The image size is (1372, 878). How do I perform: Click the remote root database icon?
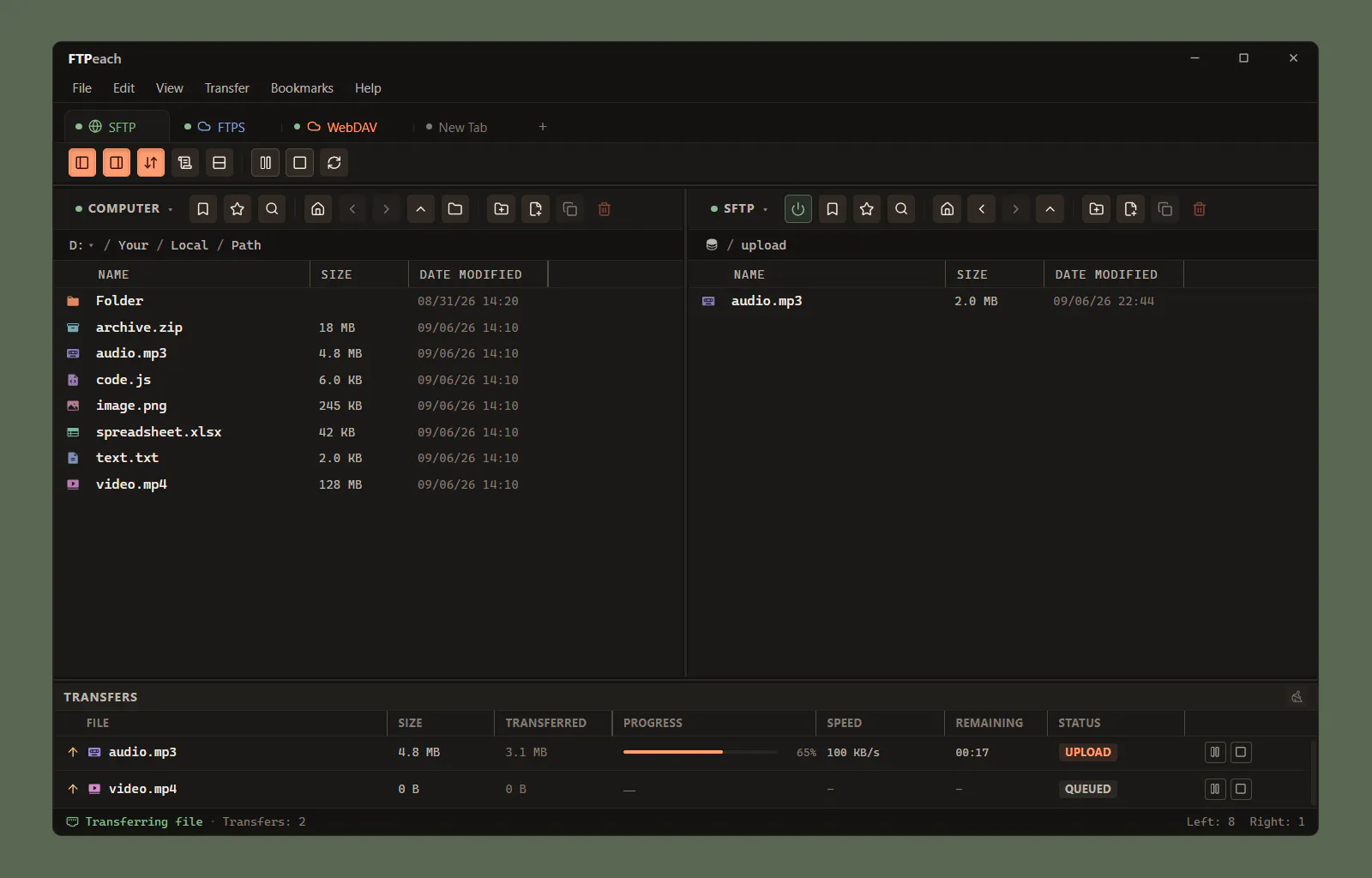tap(712, 245)
